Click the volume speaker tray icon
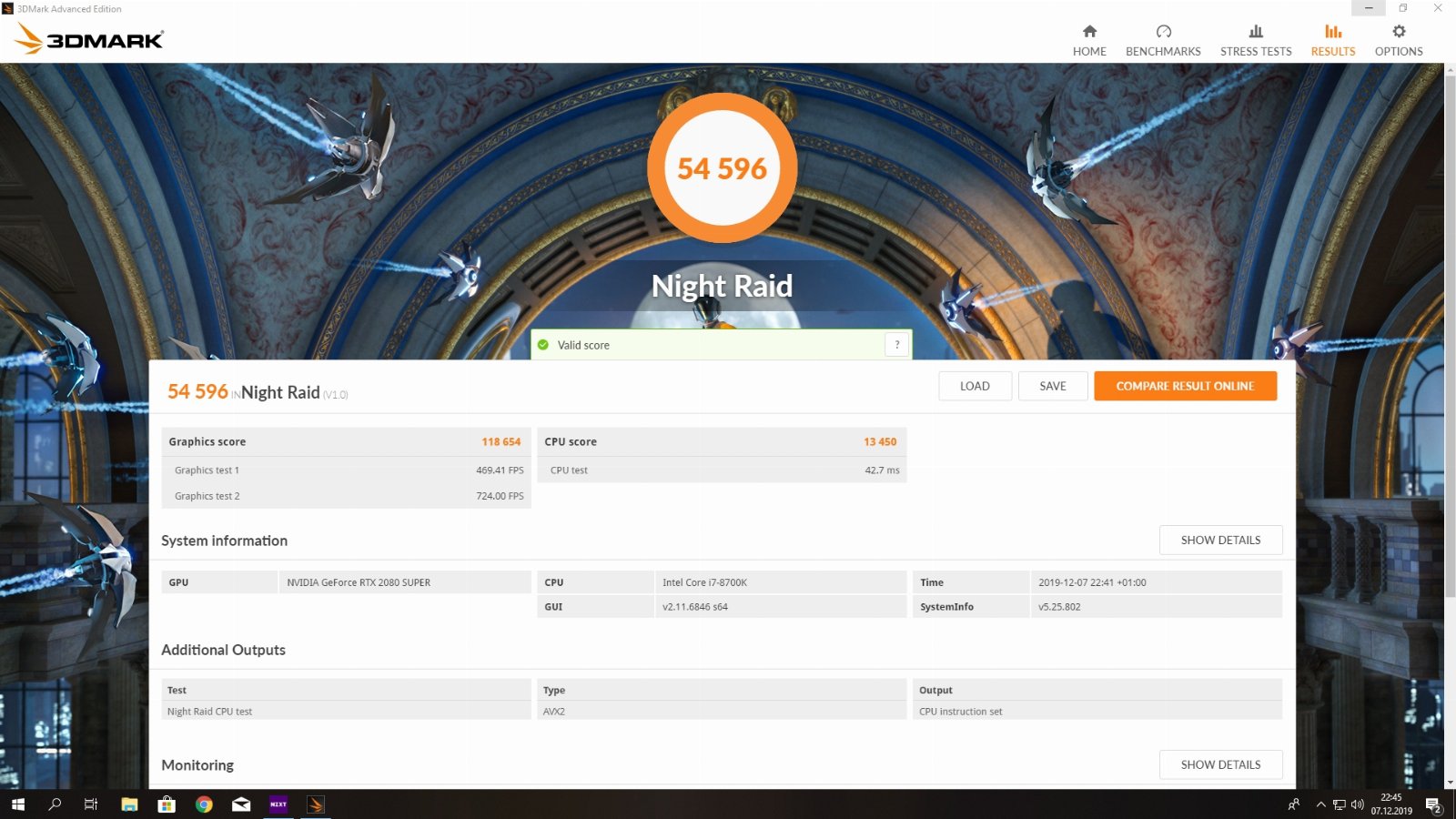Image resolution: width=1456 pixels, height=819 pixels. pyautogui.click(x=1358, y=804)
